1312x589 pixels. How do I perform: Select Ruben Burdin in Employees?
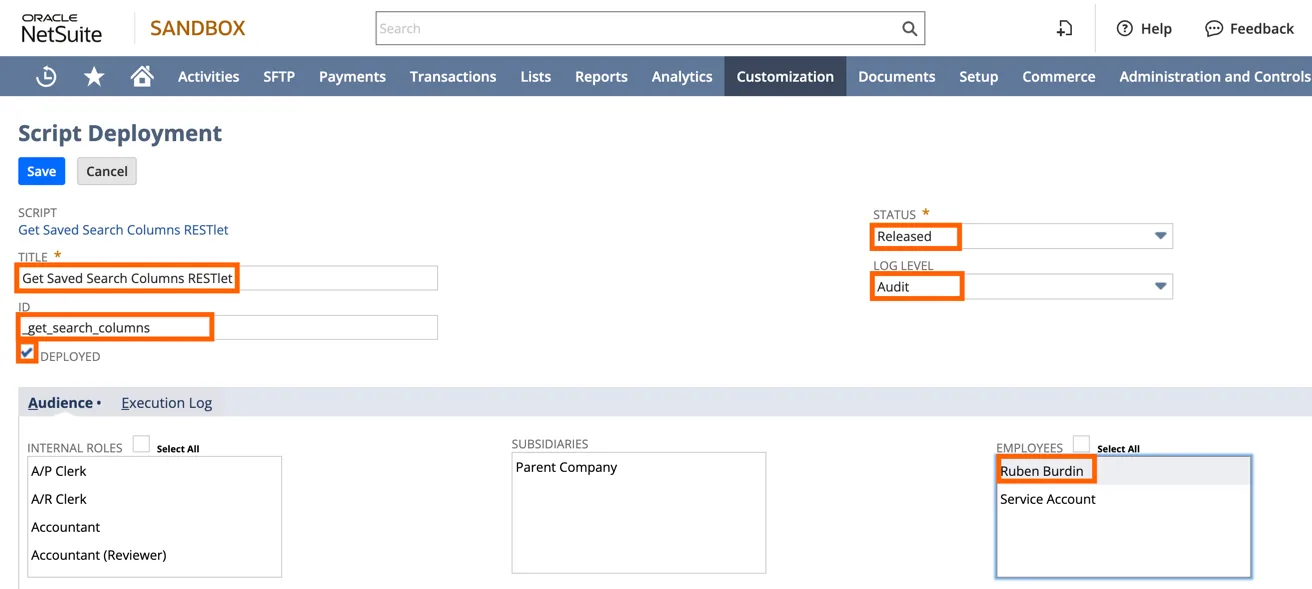pos(1123,471)
